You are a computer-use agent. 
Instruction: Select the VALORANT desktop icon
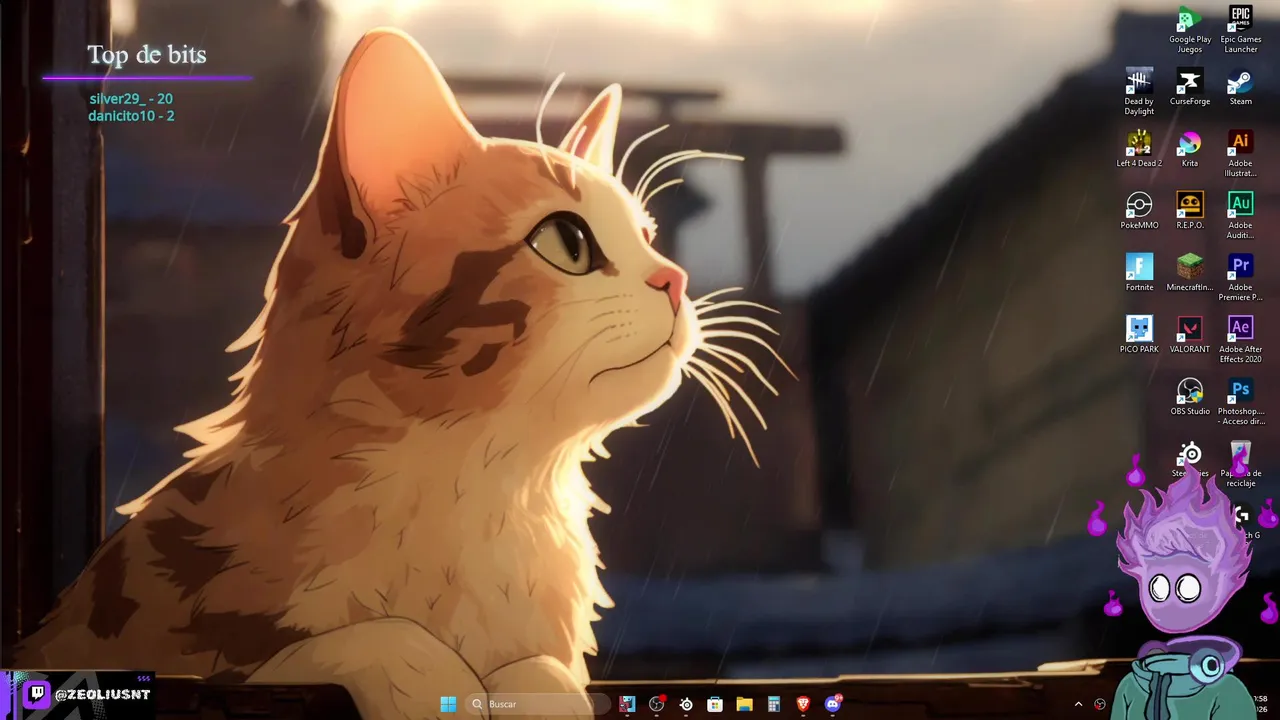(1189, 335)
